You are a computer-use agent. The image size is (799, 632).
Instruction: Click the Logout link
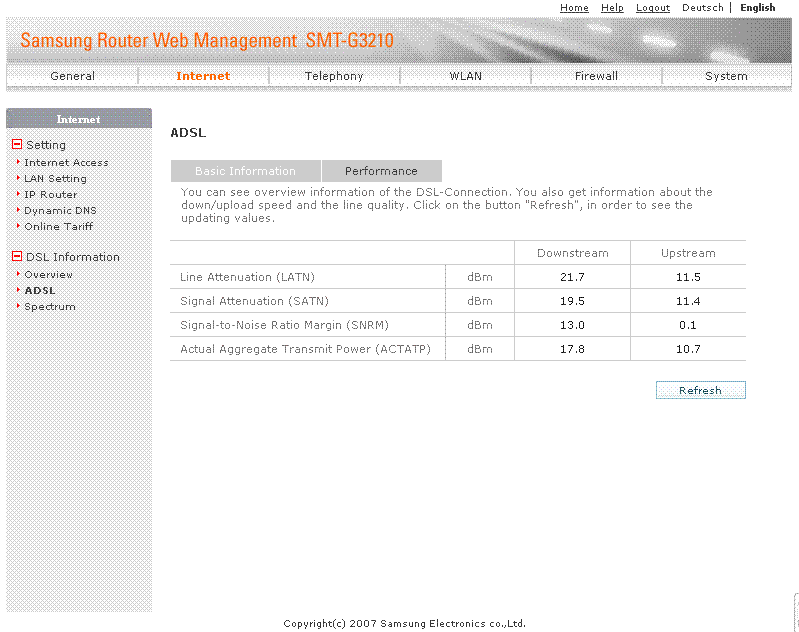tap(653, 8)
